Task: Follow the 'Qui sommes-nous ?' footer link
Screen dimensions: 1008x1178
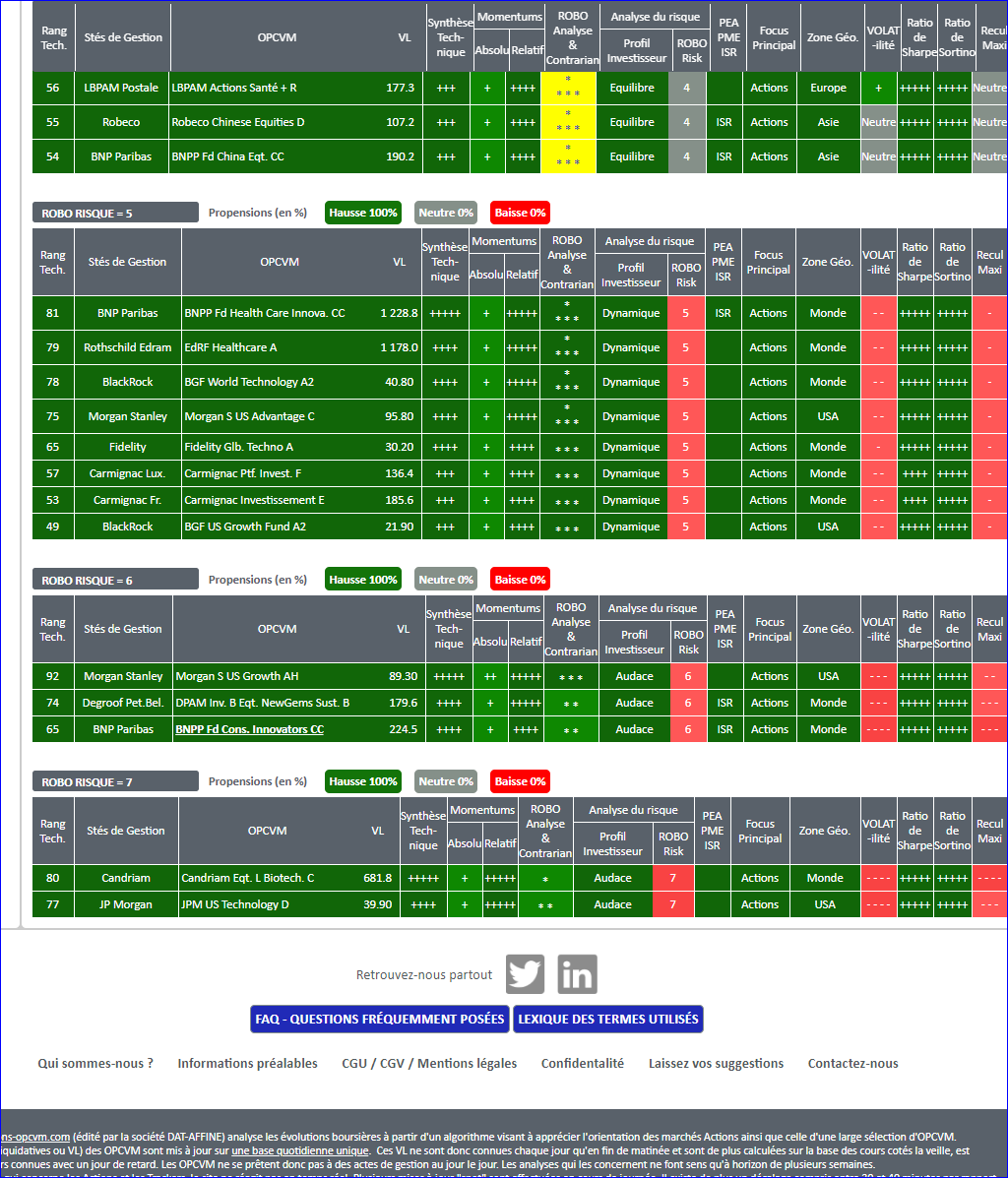Action: pyautogui.click(x=95, y=1063)
